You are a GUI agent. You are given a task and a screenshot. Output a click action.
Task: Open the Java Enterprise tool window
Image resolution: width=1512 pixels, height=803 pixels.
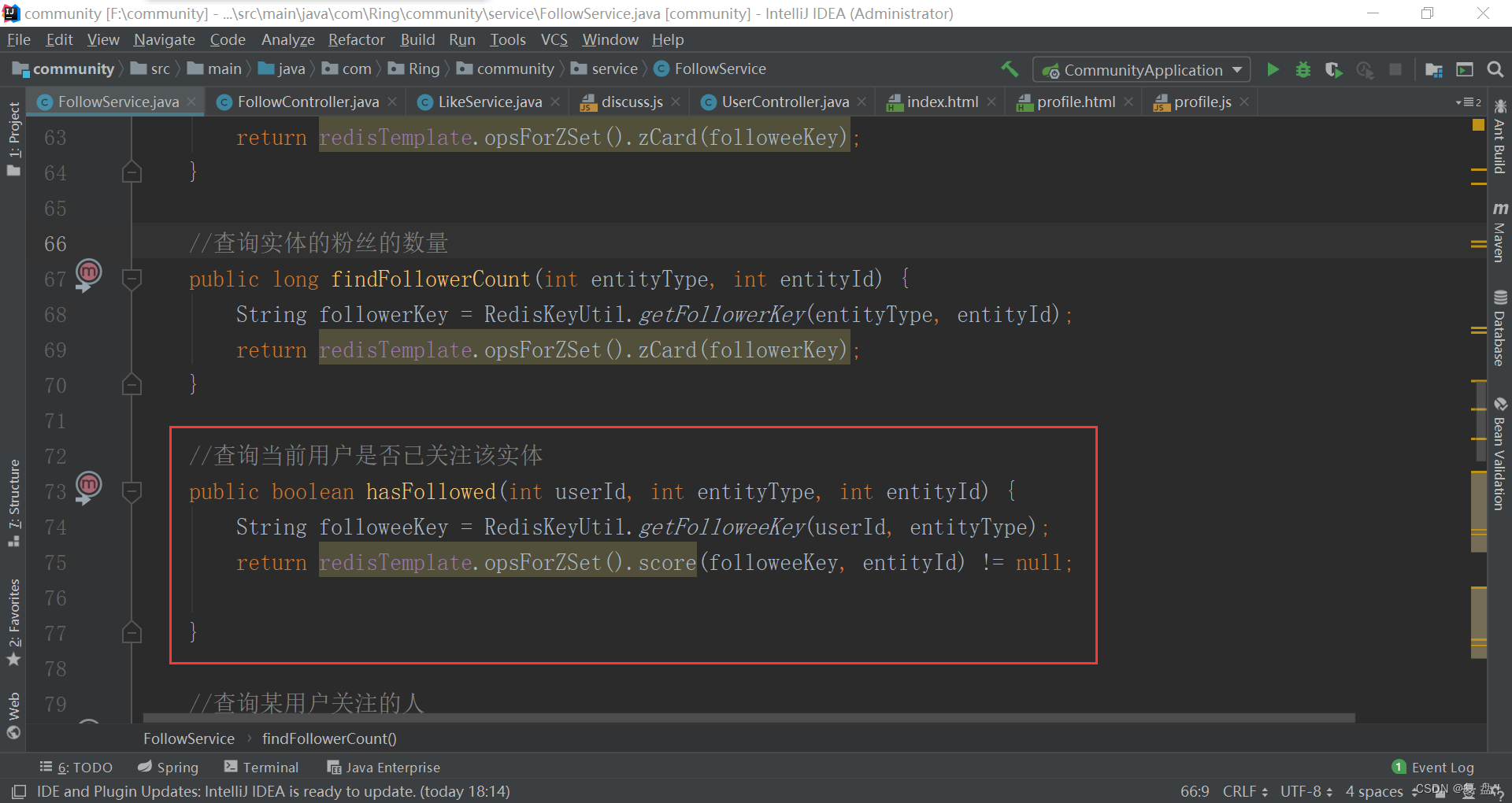(384, 767)
